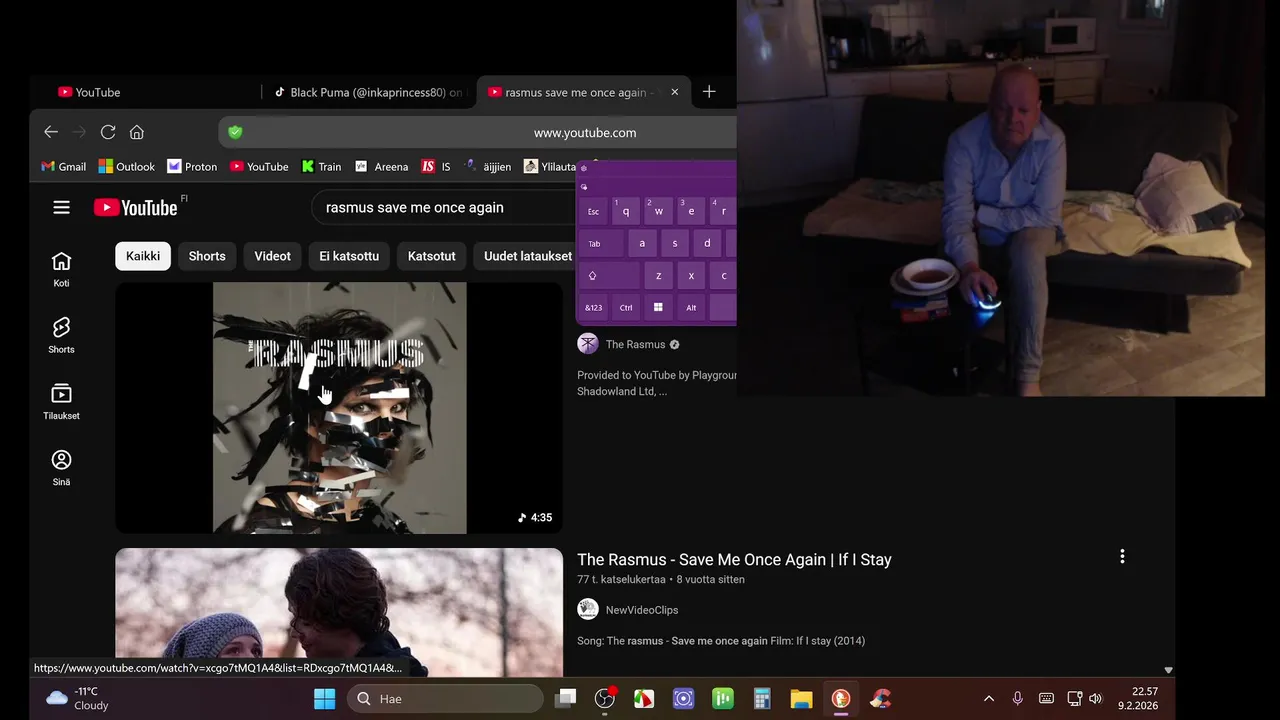Open Sinä in the YouTube sidebar
1280x720 pixels.
point(62,467)
